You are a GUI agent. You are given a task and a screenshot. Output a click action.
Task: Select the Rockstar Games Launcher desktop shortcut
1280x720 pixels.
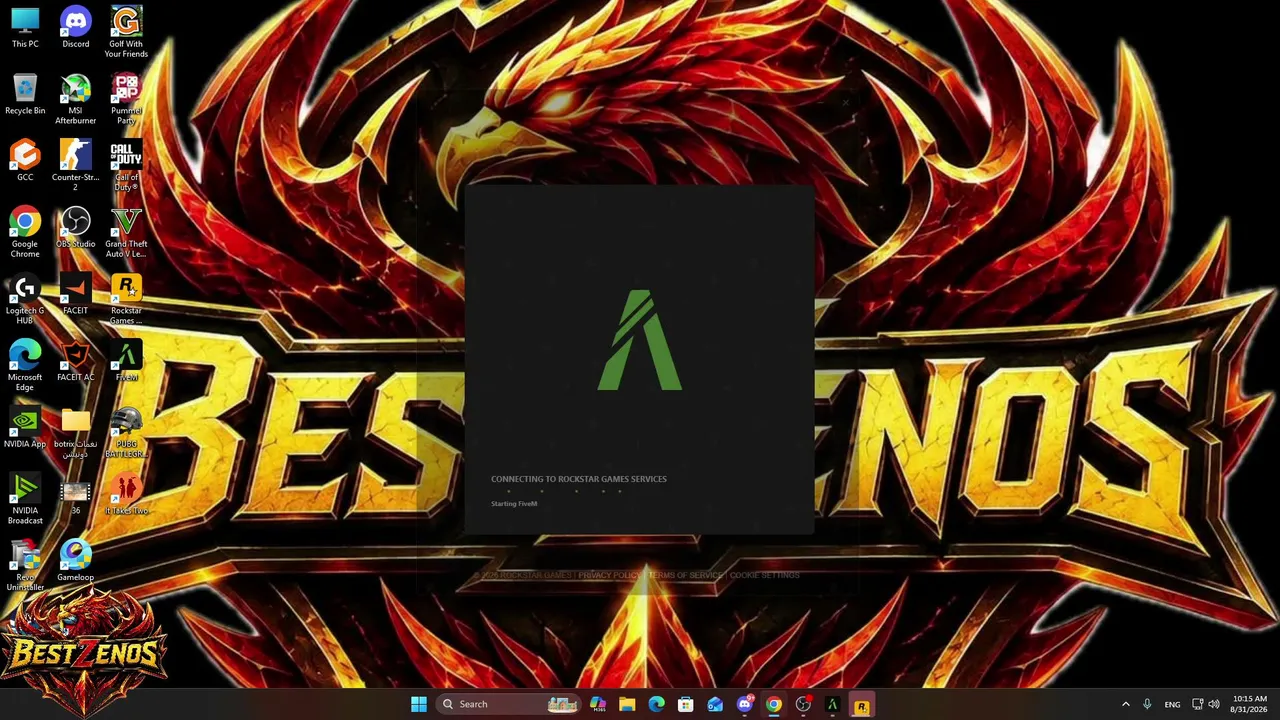[126, 299]
